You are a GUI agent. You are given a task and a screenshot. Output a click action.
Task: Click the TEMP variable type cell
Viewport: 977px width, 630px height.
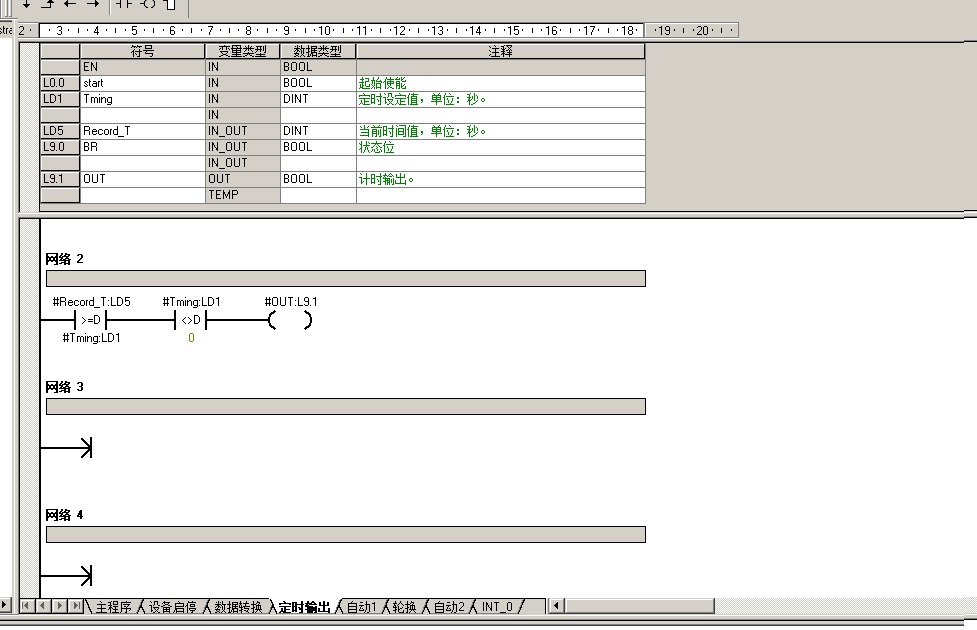click(x=242, y=195)
